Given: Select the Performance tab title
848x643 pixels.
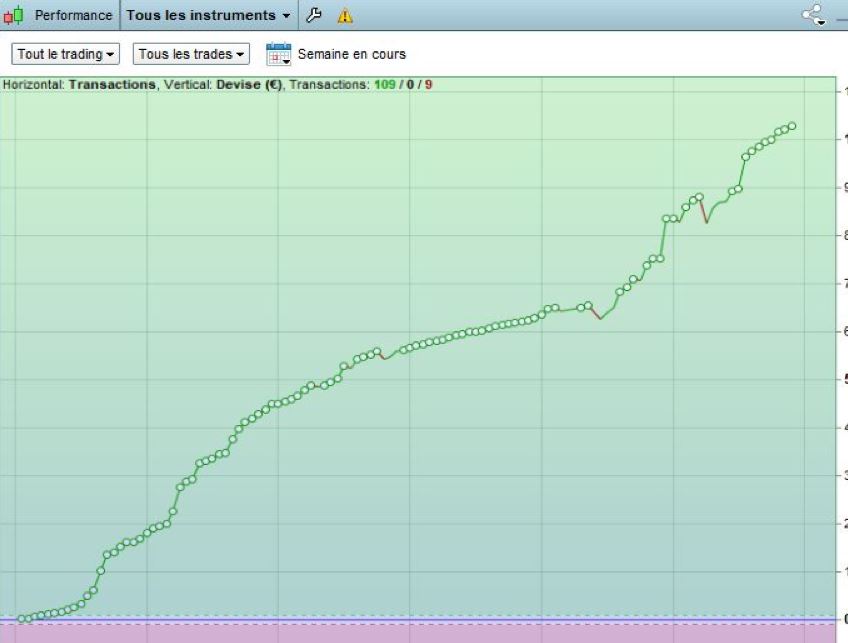Looking at the screenshot, I should [x=73, y=15].
